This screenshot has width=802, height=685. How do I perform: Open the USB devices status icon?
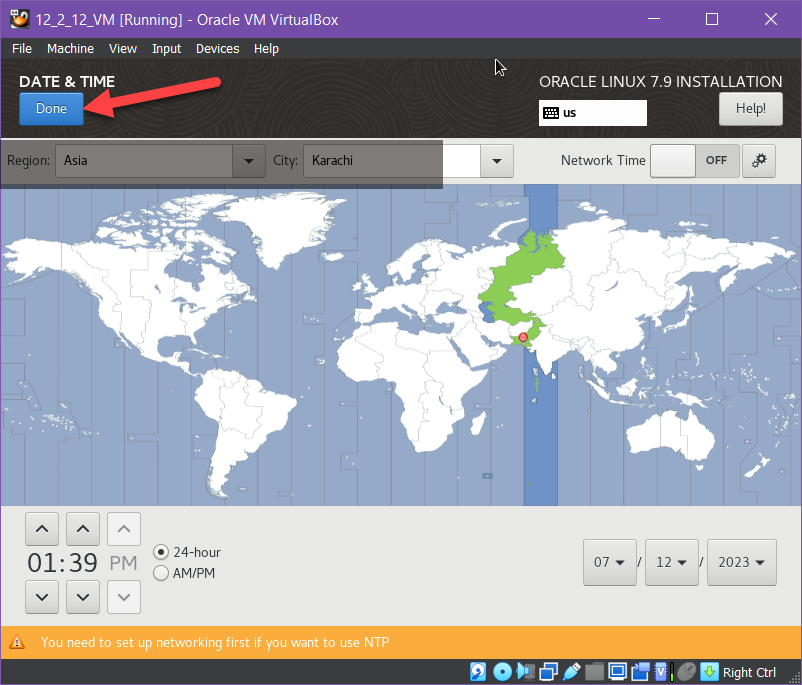572,672
